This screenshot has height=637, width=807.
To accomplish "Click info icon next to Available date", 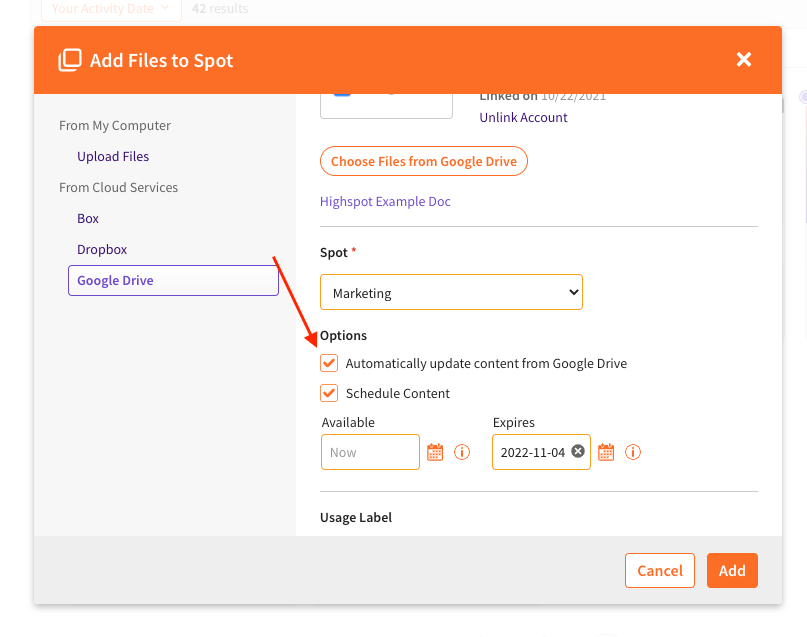I will [462, 453].
